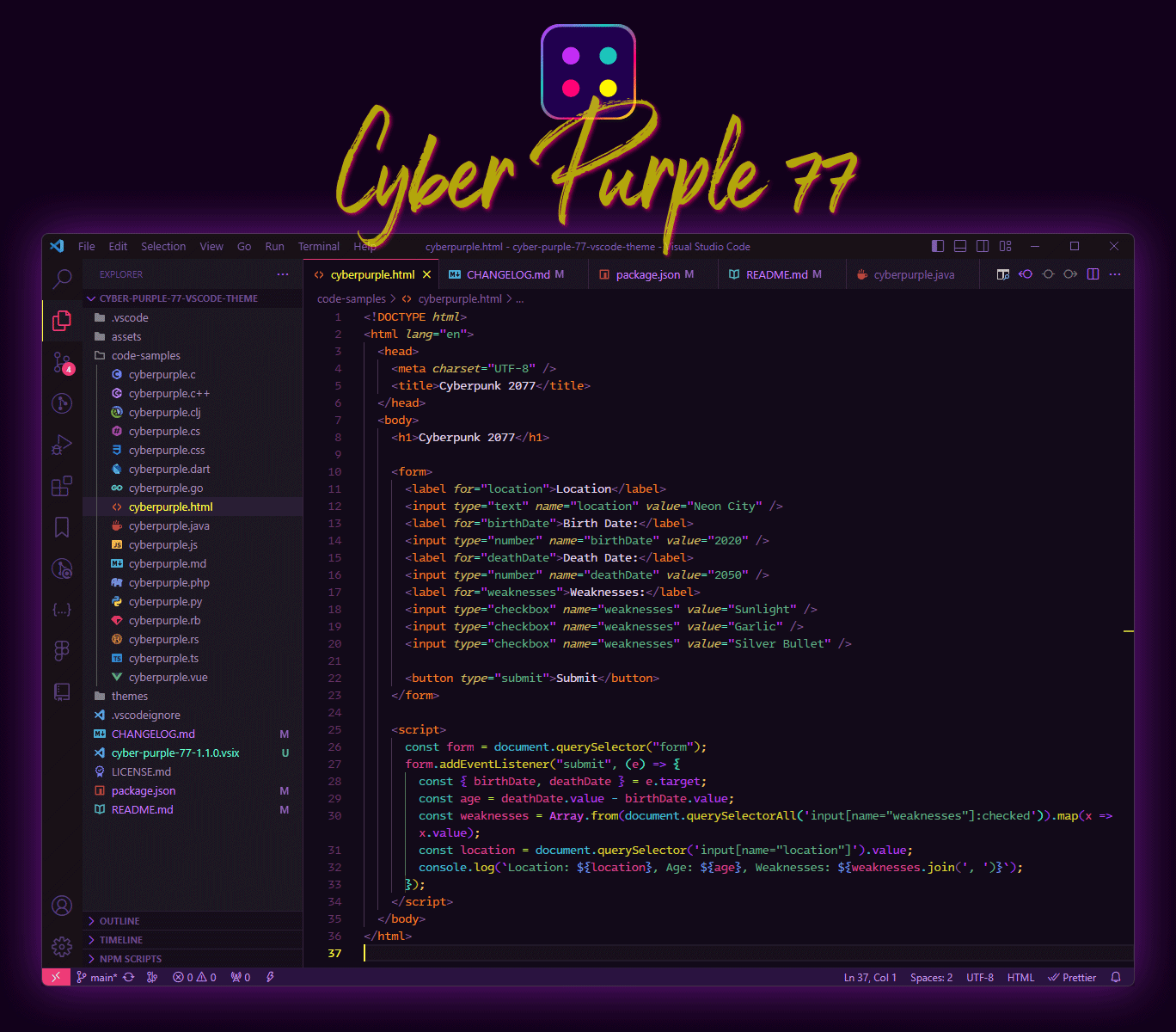This screenshot has width=1176, height=1032.
Task: Expand the assets folder
Action: 193,336
